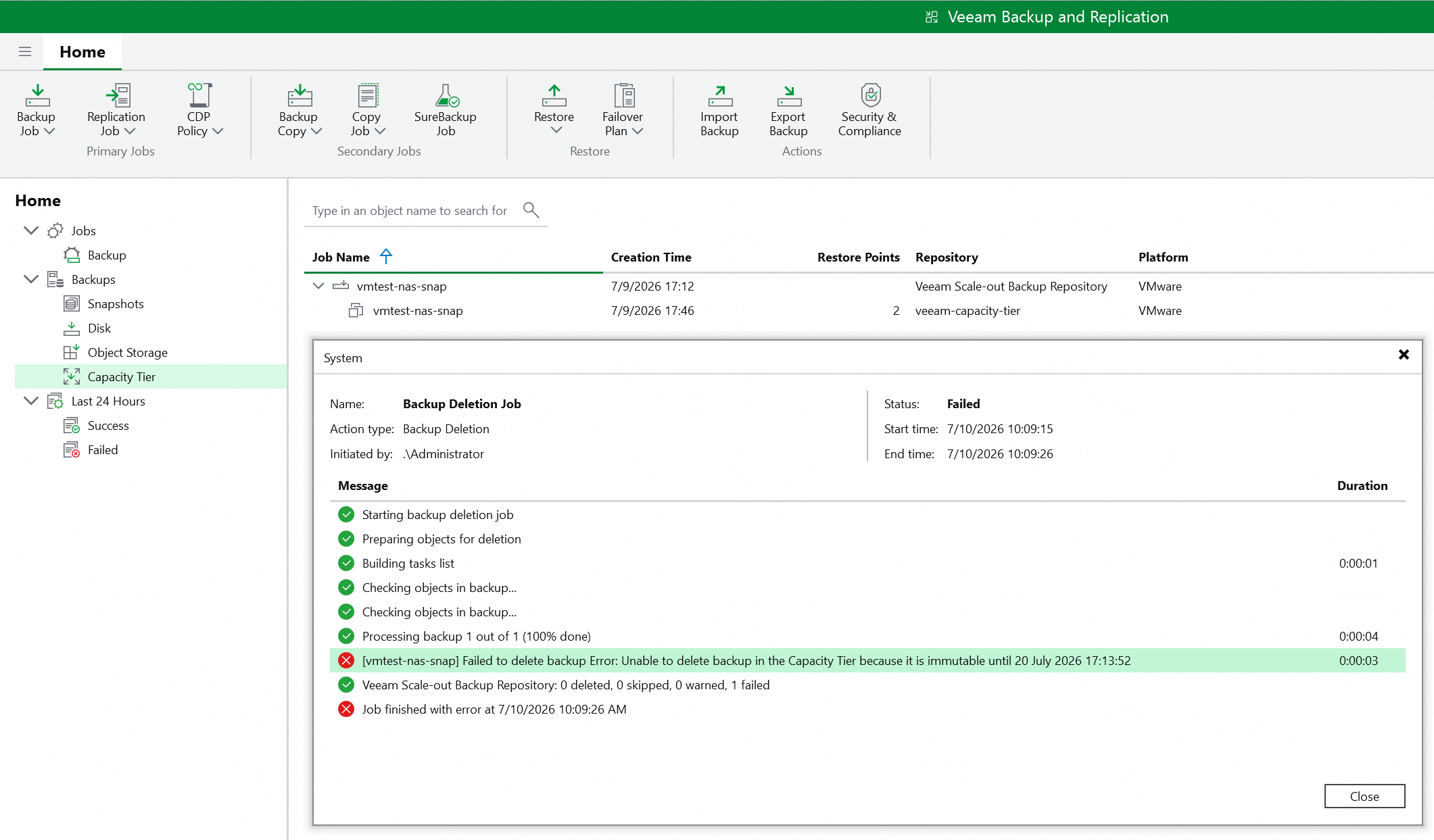The height and width of the screenshot is (840, 1434).
Task: Click the Failed filter icon in tree
Action: [x=72, y=450]
